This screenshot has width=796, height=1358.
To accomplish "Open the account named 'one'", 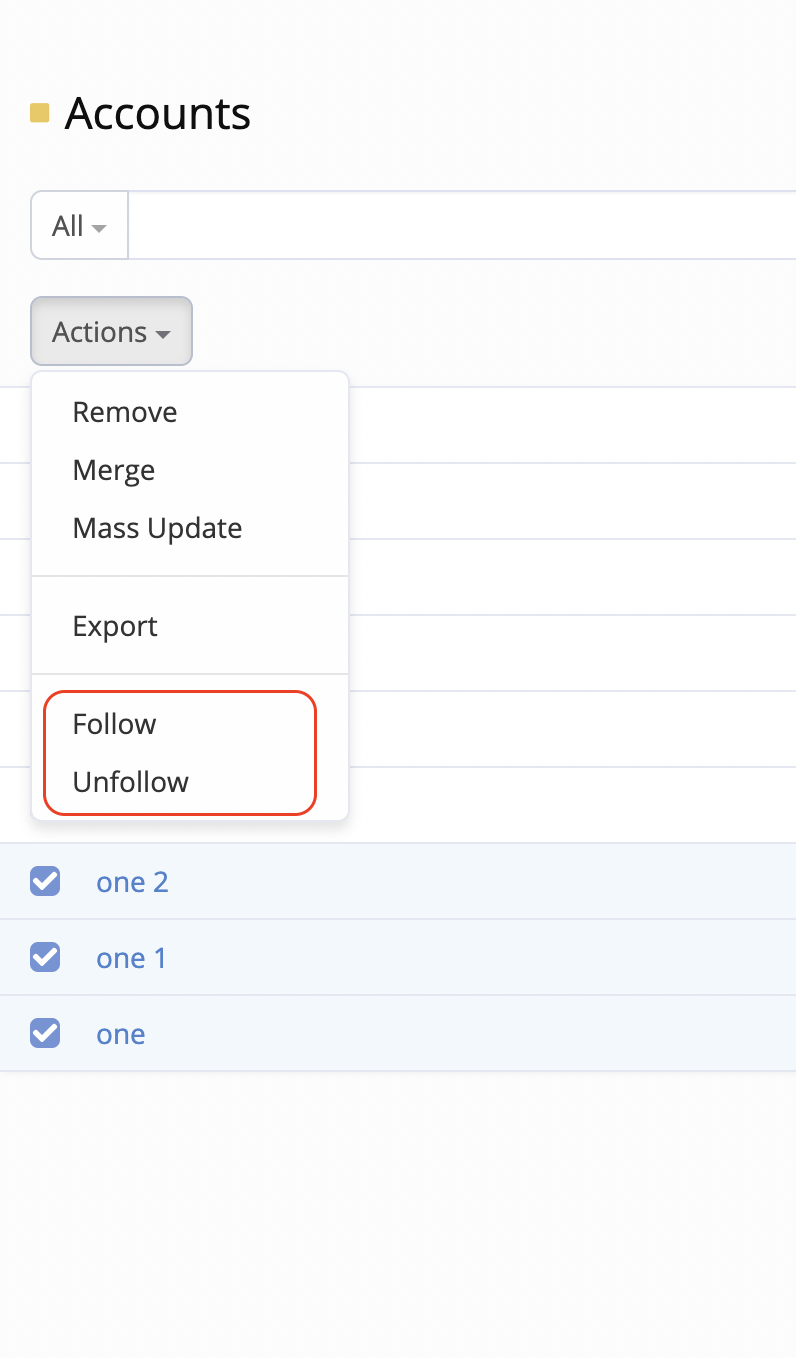I will point(120,1034).
